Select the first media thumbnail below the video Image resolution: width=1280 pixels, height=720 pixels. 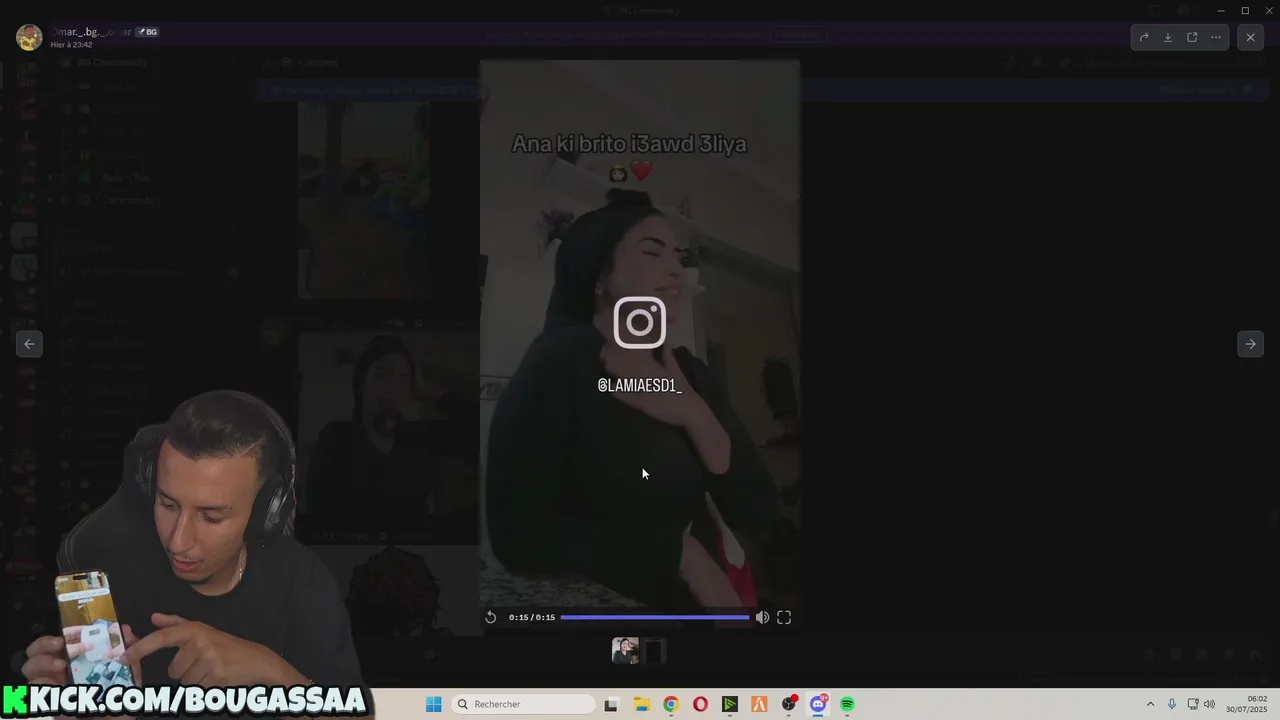[625, 651]
